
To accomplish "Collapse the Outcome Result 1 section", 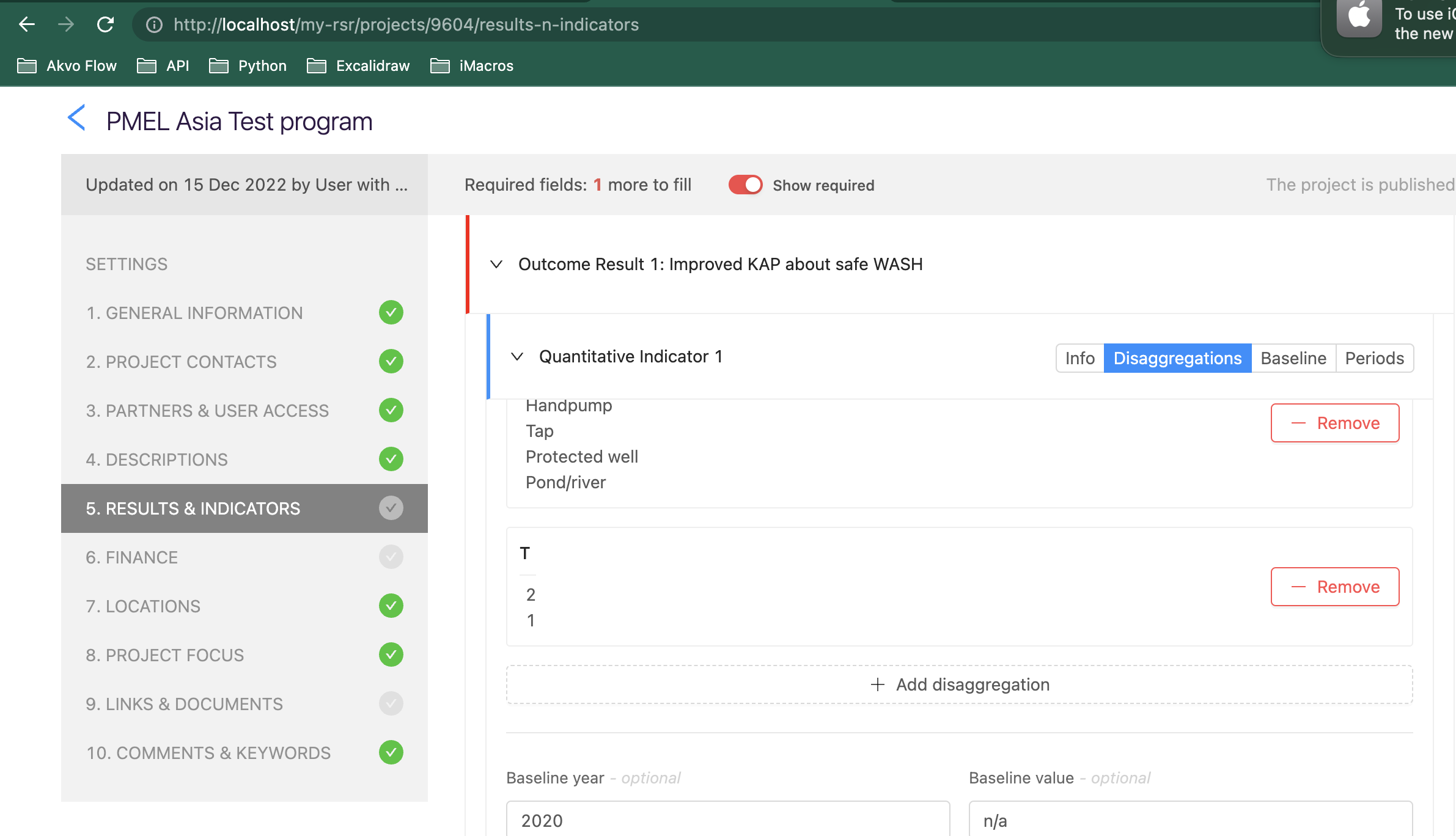I will 496,264.
